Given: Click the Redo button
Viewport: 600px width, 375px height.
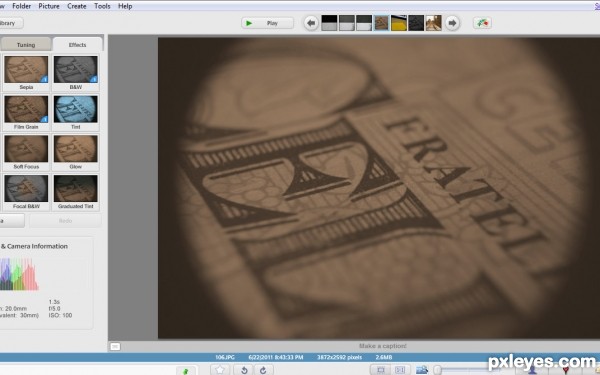Looking at the screenshot, I should tap(65, 221).
